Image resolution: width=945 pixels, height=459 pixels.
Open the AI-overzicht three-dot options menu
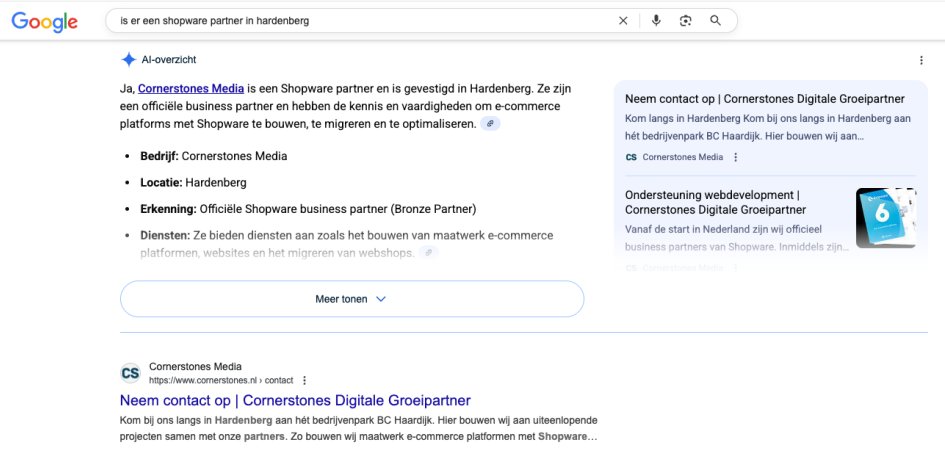(x=921, y=60)
